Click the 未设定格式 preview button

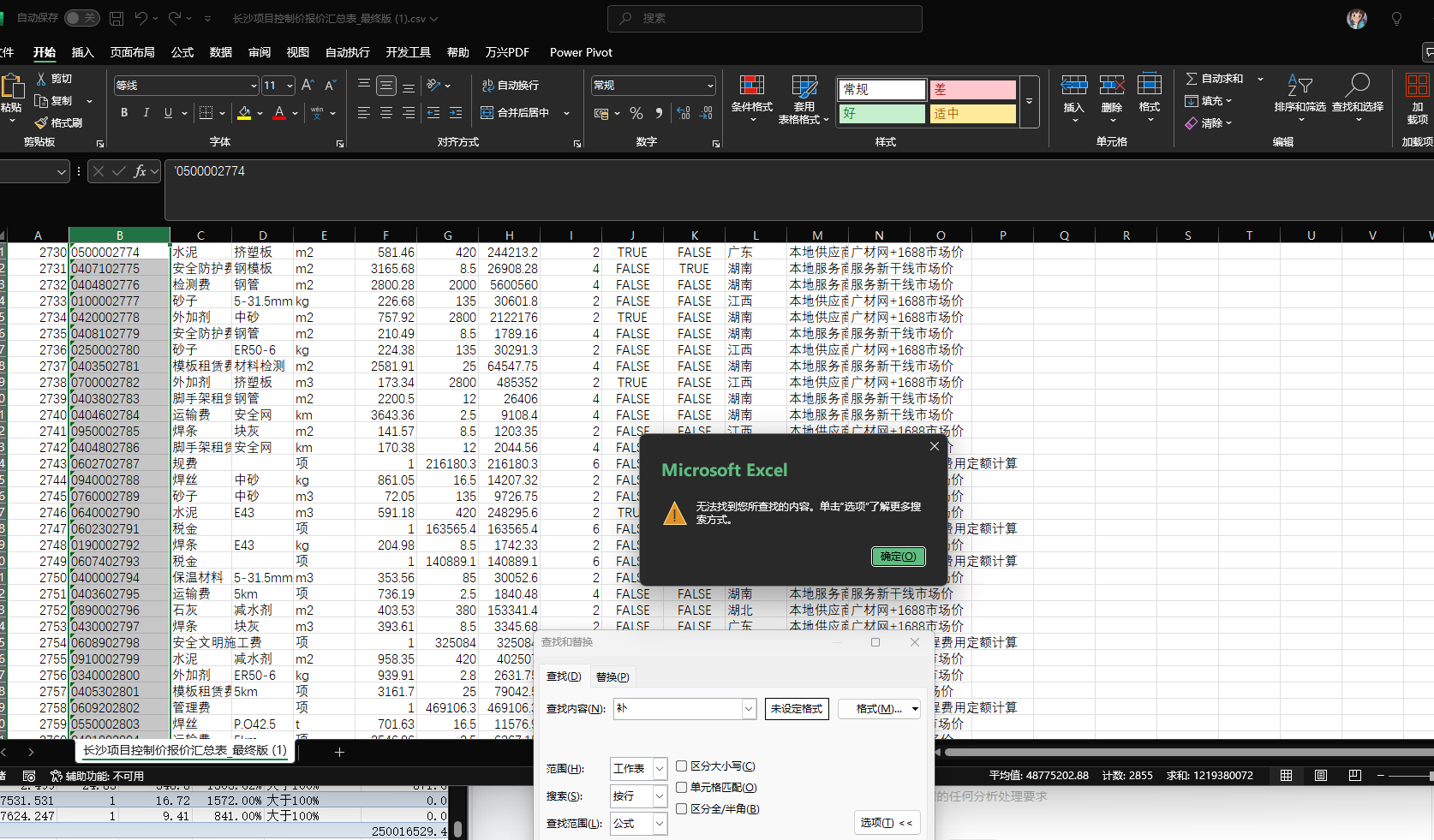pos(797,709)
